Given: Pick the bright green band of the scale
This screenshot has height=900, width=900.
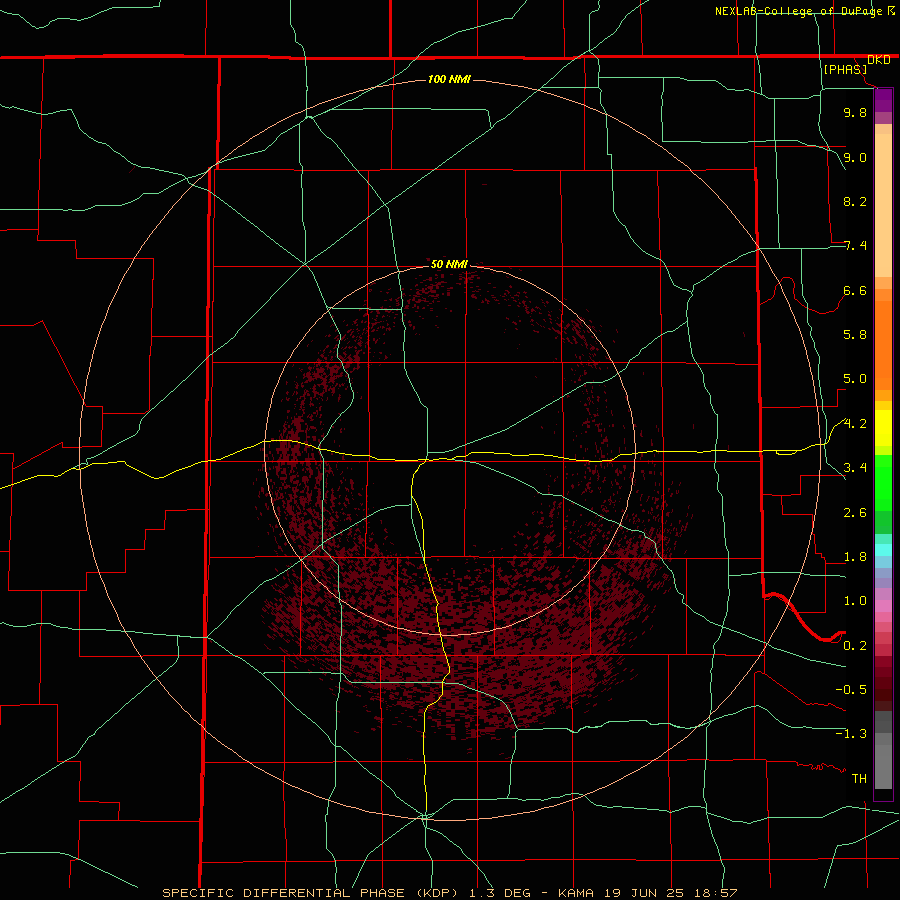Looking at the screenshot, I should coord(883,483).
